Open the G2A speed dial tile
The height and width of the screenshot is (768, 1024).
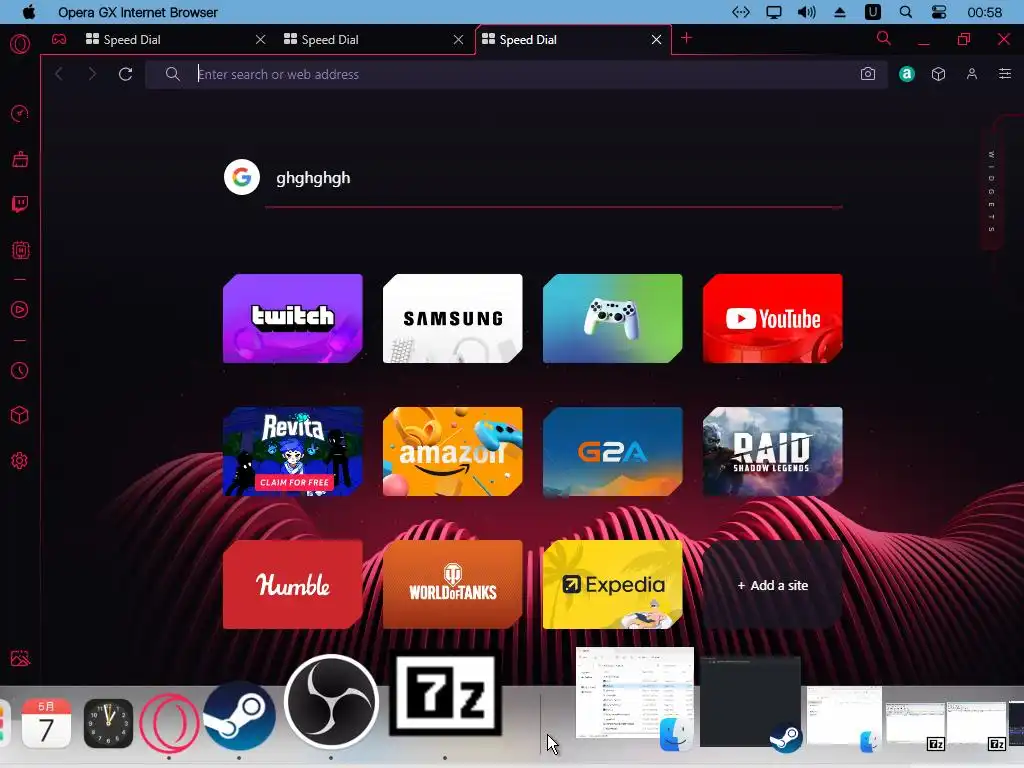[x=613, y=451]
